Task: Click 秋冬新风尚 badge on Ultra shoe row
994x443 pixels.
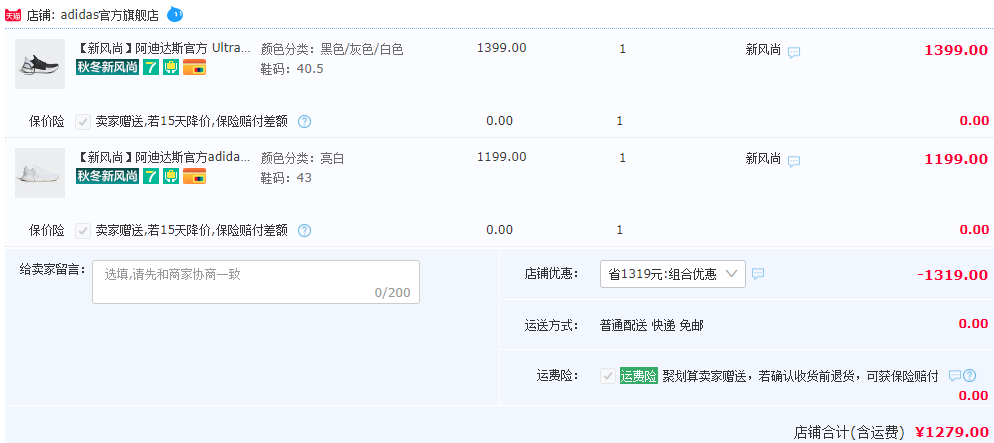Action: point(107,67)
